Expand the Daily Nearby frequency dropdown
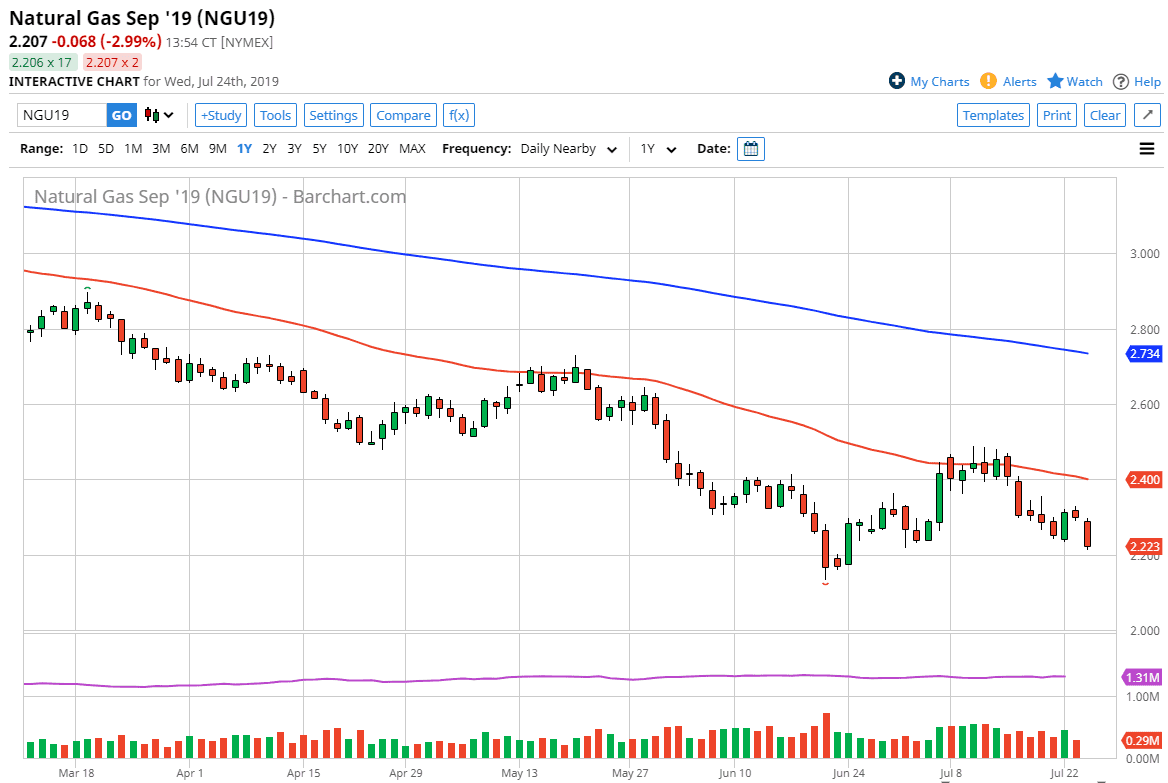Image resolution: width=1168 pixels, height=783 pixels. tap(567, 149)
